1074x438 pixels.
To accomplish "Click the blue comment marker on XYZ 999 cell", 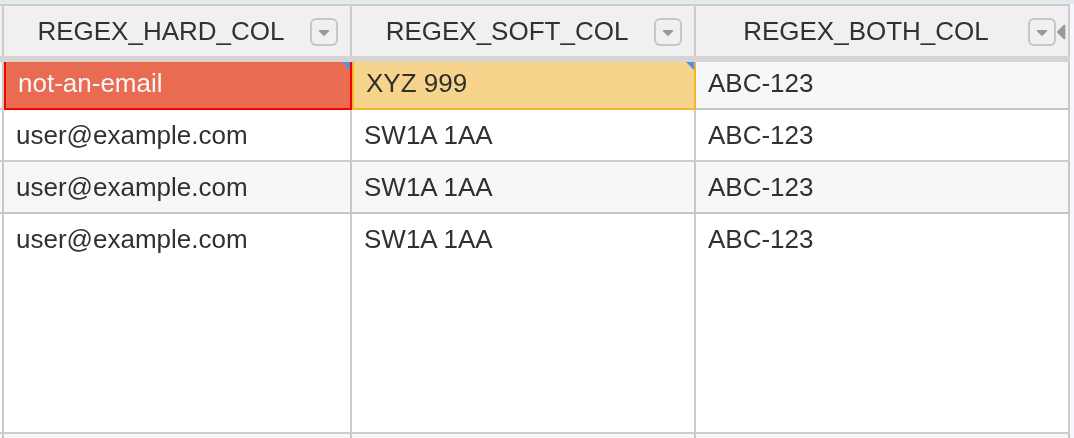I will (x=691, y=65).
